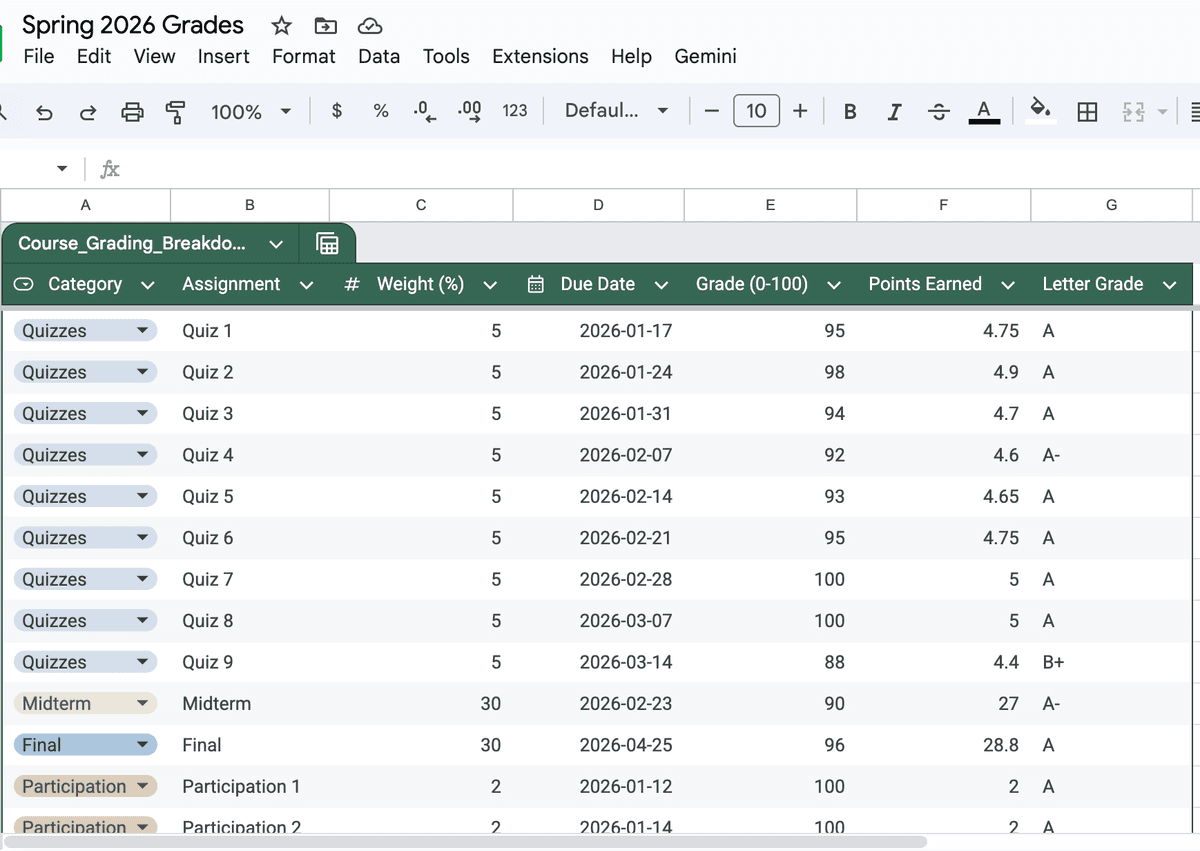This screenshot has height=851, width=1200.
Task: Open the Category column header dropdown
Action: pos(148,284)
